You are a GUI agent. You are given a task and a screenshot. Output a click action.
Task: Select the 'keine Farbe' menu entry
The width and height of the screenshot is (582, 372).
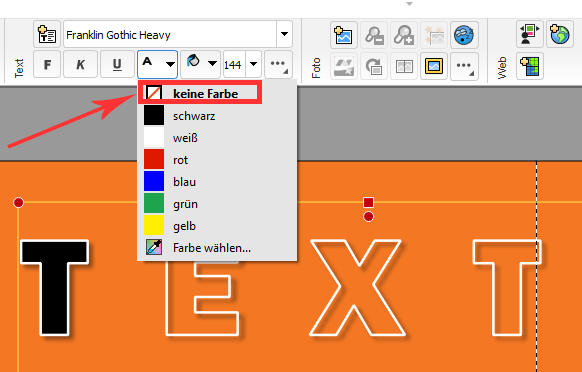tap(200, 93)
